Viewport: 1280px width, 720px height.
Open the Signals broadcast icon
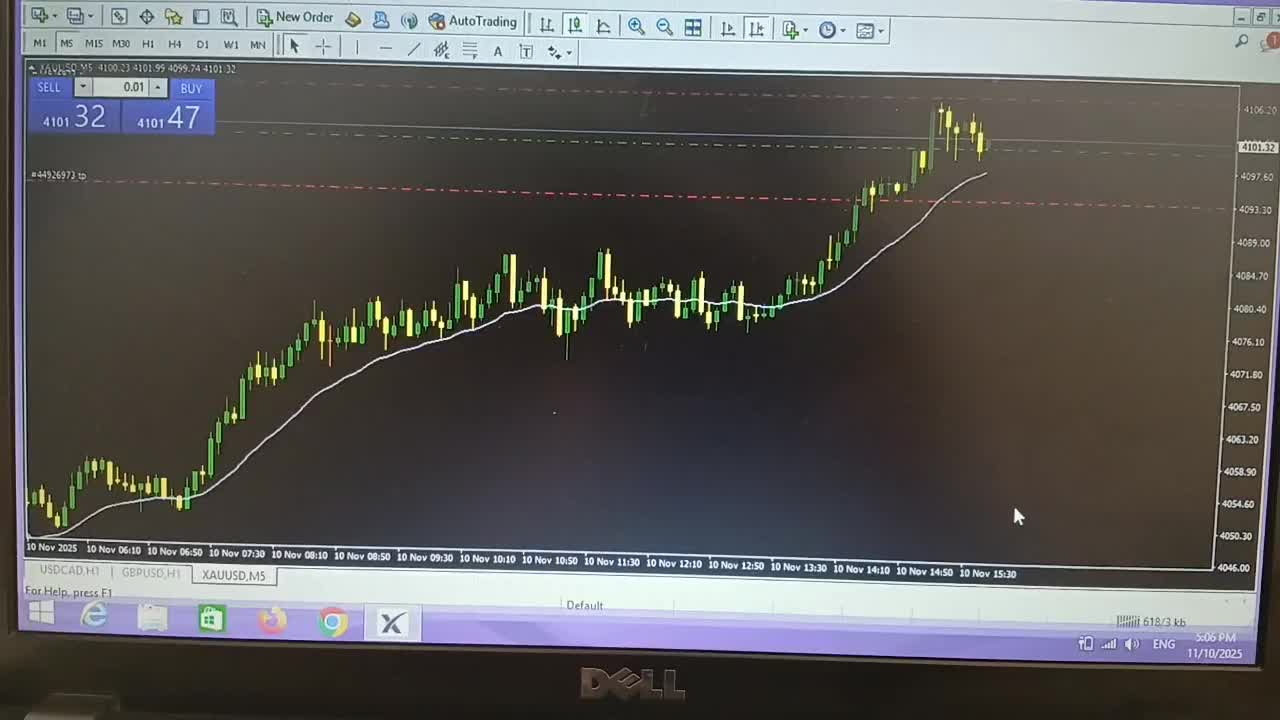pos(408,20)
